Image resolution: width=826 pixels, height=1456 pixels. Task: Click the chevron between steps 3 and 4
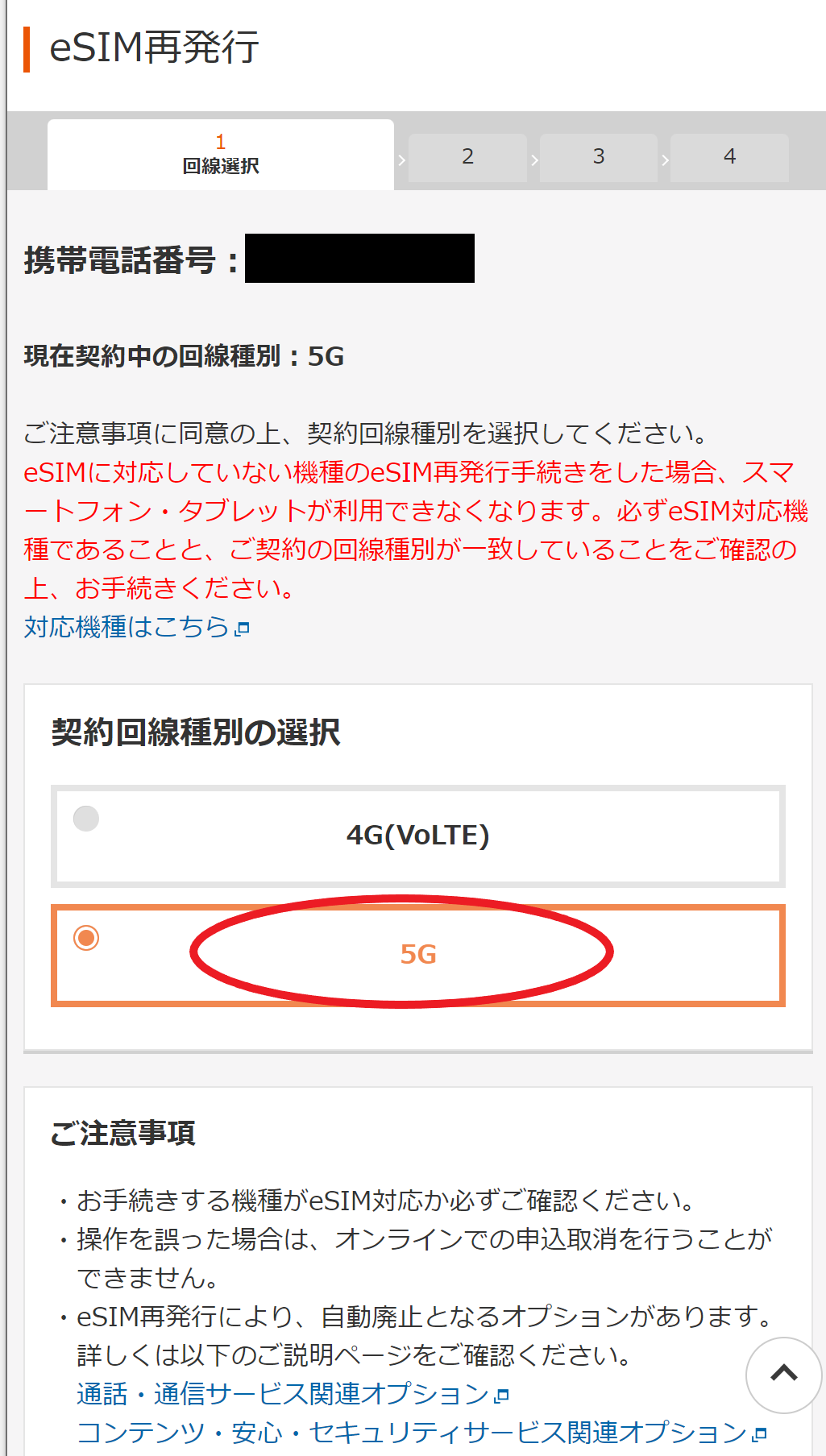665,160
